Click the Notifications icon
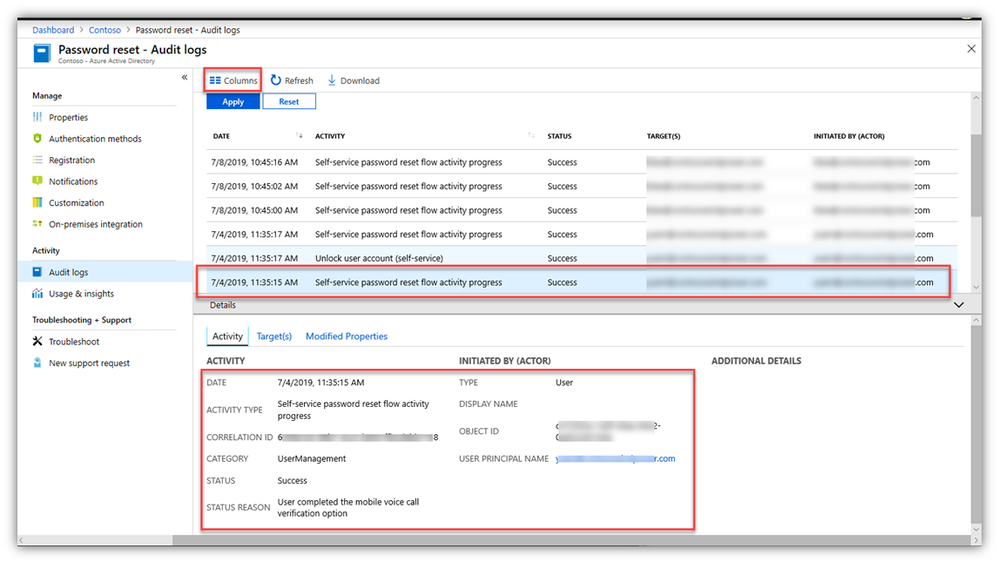Screen dimensions: 999x564 [38, 181]
